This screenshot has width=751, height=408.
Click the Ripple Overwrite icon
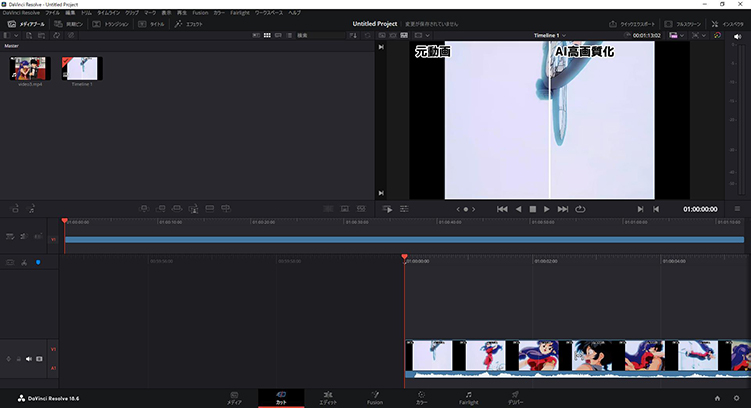click(177, 209)
